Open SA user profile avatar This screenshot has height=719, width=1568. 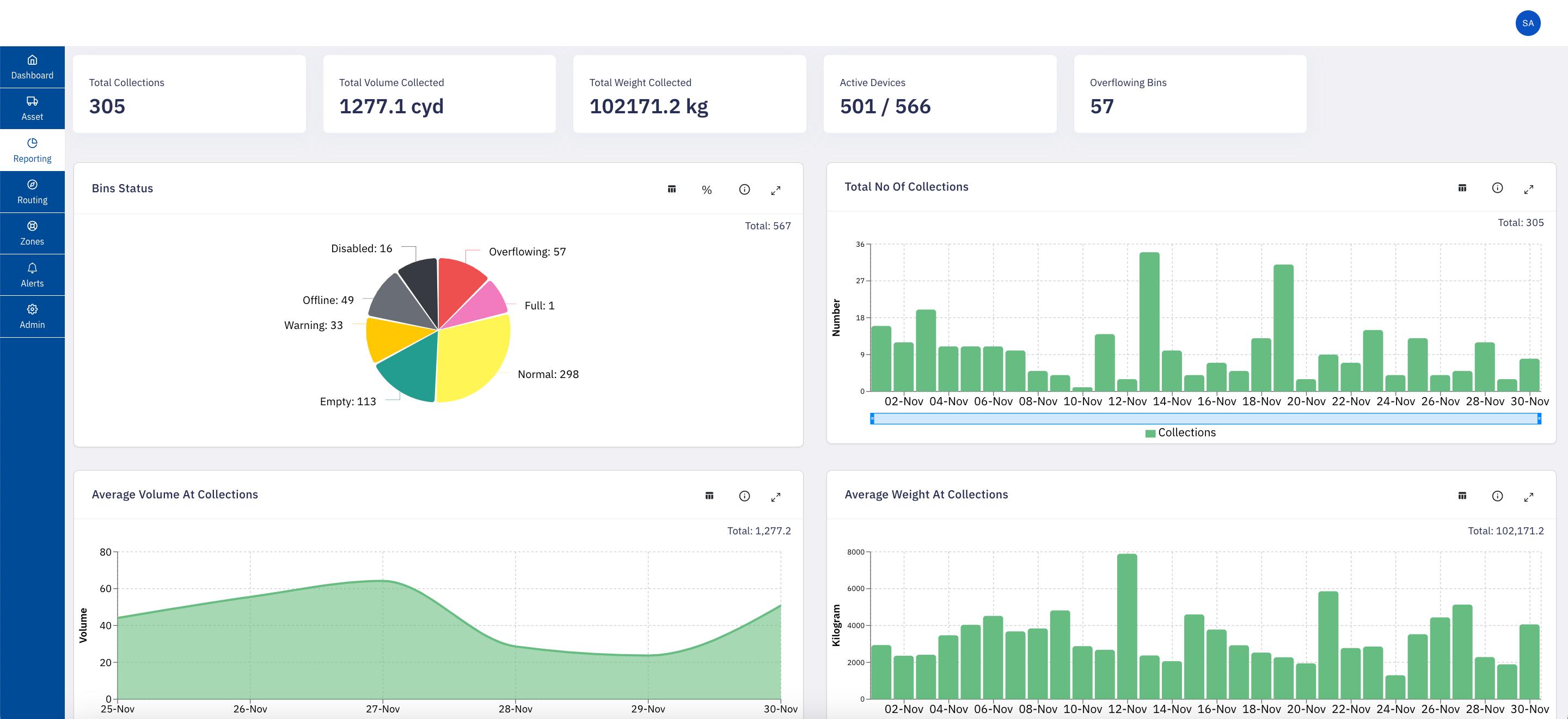[1527, 23]
